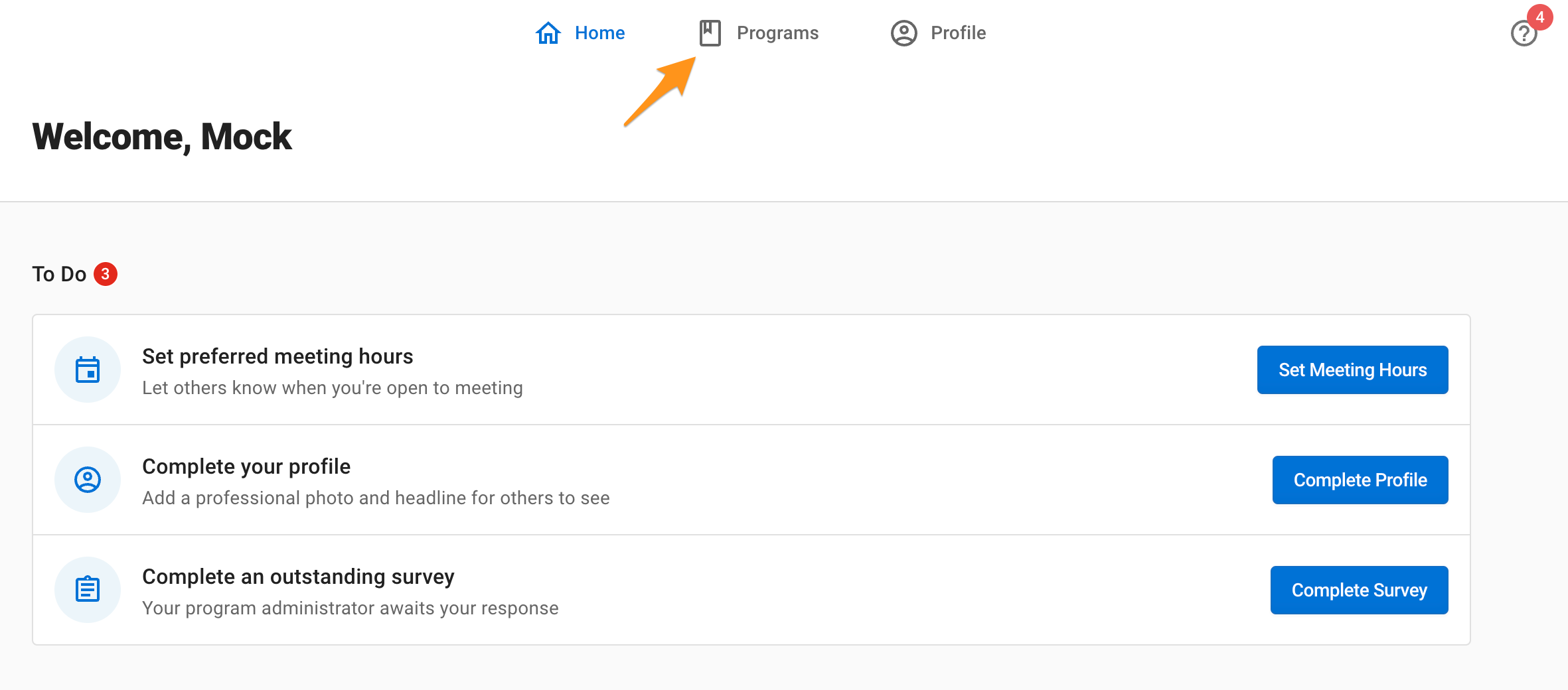Image resolution: width=1568 pixels, height=690 pixels.
Task: Click the Programs bookmark icon
Action: click(710, 33)
